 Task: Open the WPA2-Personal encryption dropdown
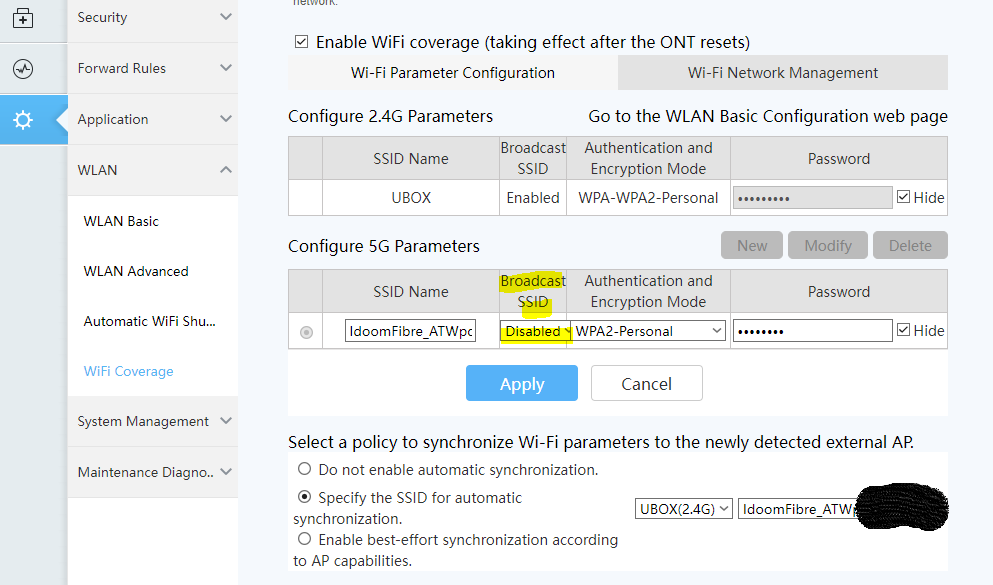(648, 331)
